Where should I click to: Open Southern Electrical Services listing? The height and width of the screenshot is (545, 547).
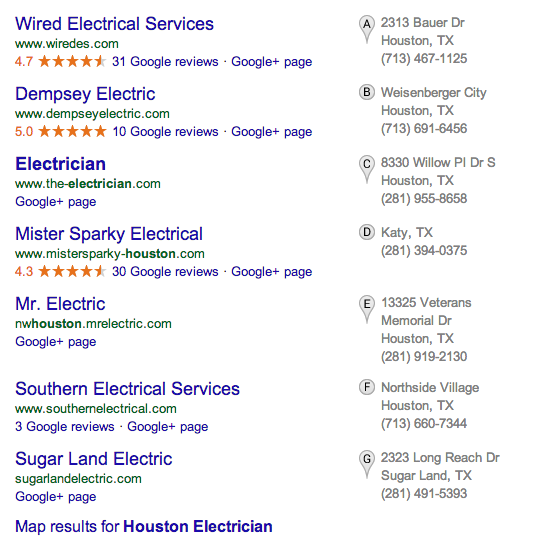point(127,389)
